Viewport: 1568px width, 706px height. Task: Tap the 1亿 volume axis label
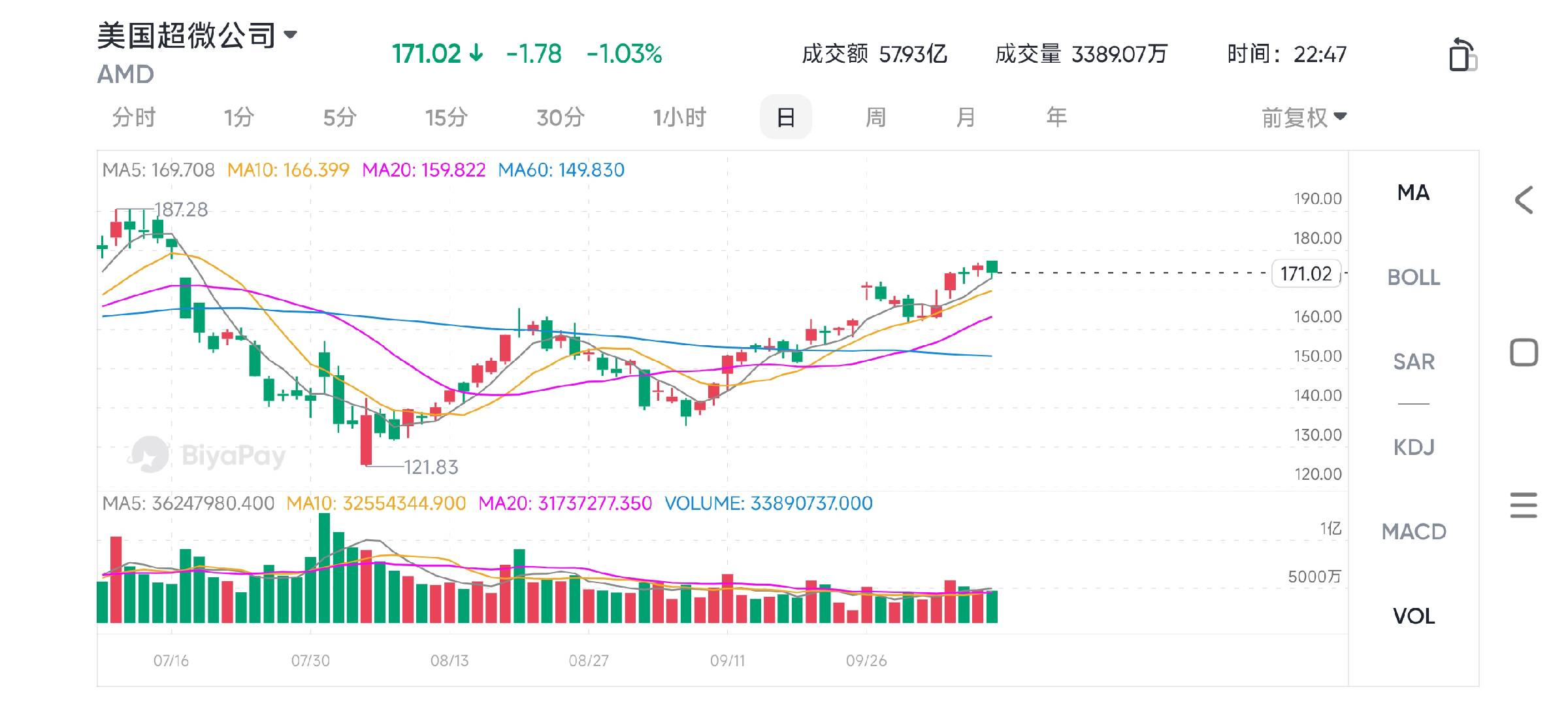point(1330,528)
